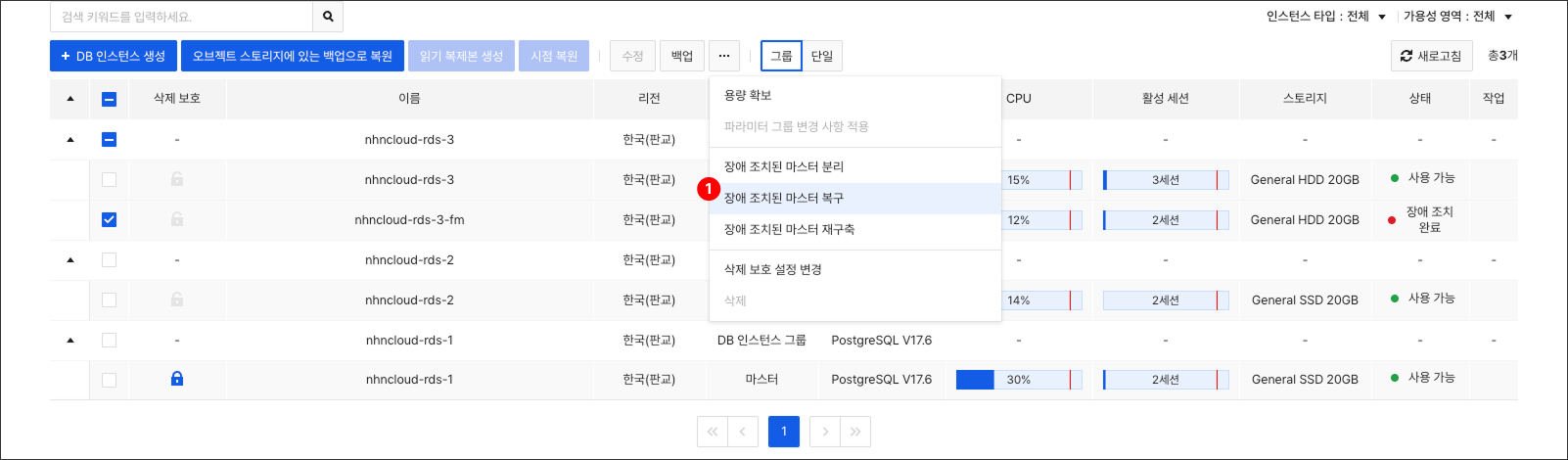Viewport: 1568px width, 460px height.
Task: Click the 이름 column header
Action: pos(409,99)
